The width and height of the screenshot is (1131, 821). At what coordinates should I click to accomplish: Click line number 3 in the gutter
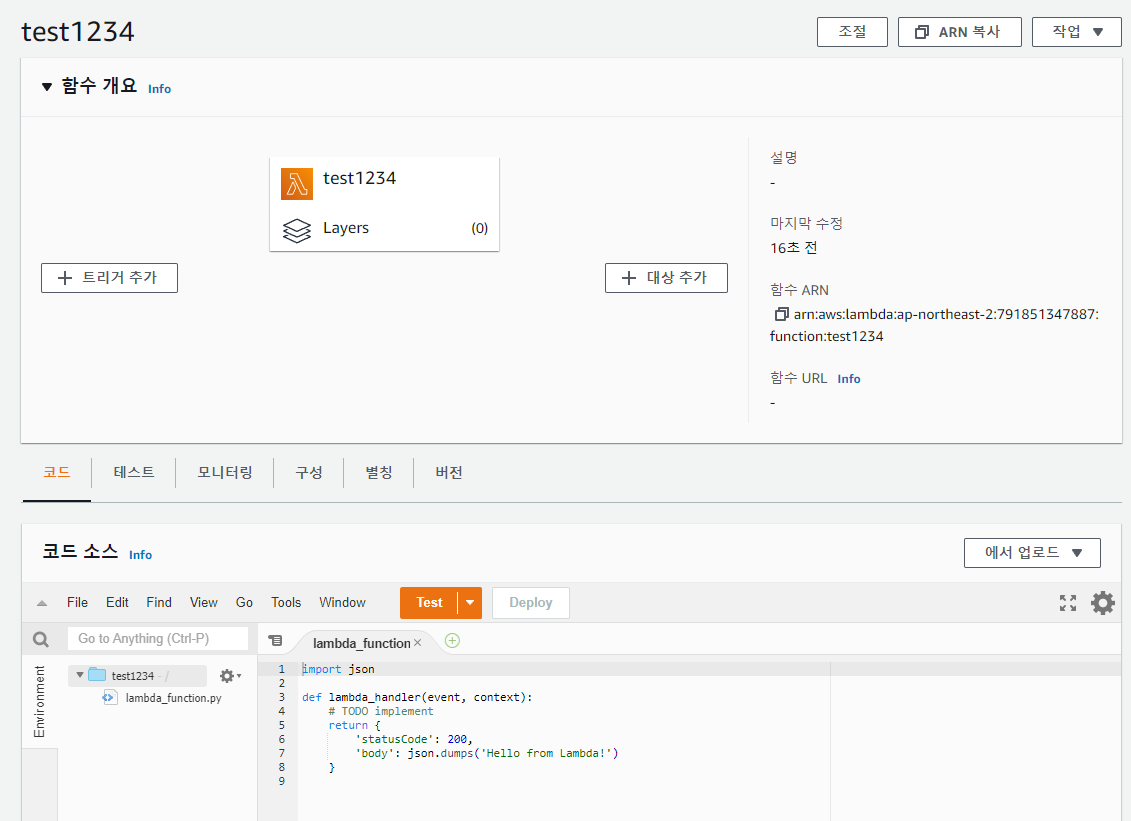click(x=282, y=697)
